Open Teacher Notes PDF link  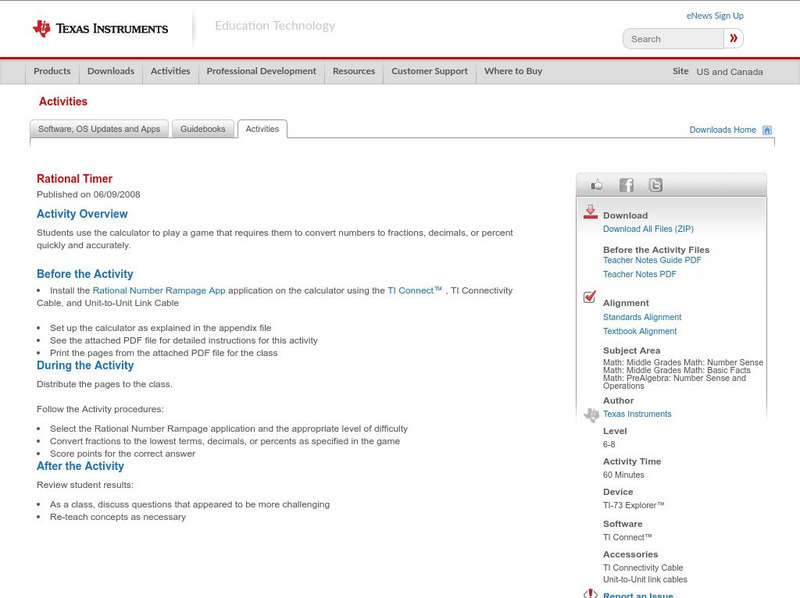click(639, 275)
